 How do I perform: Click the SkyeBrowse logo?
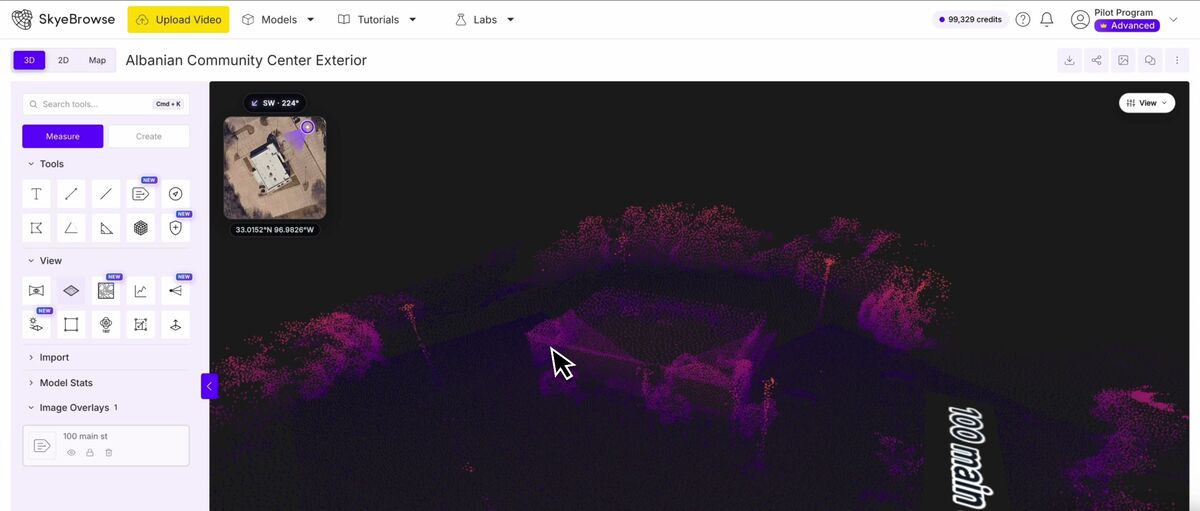[62, 19]
